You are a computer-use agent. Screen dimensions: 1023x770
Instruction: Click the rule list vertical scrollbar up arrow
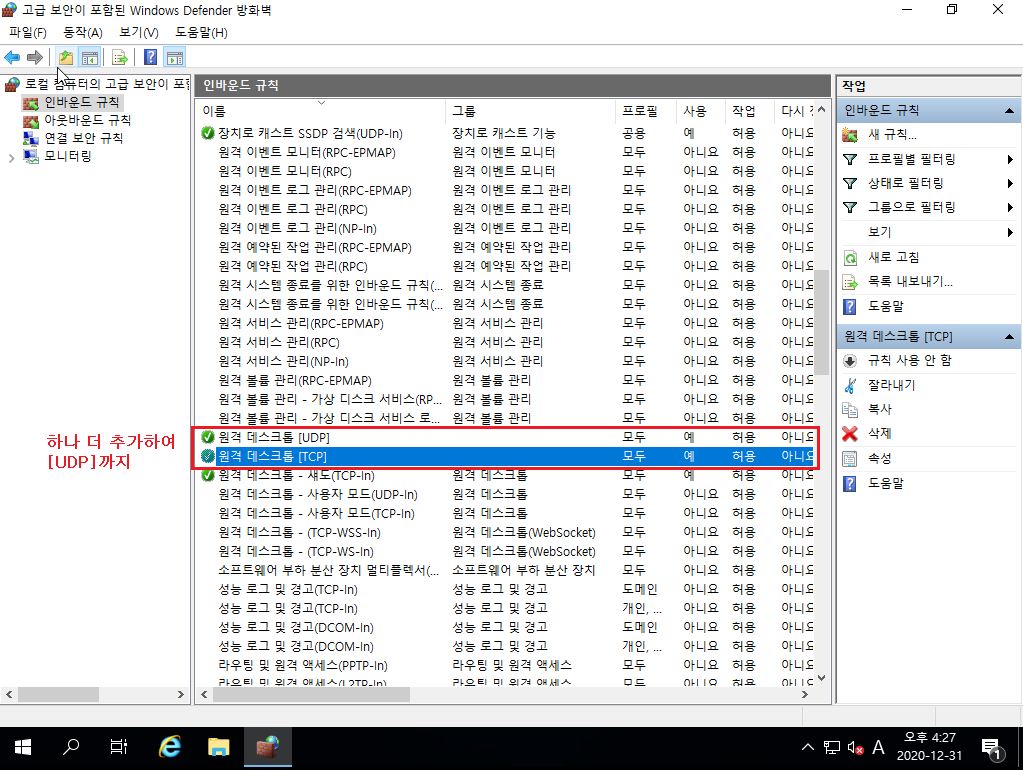pos(822,110)
